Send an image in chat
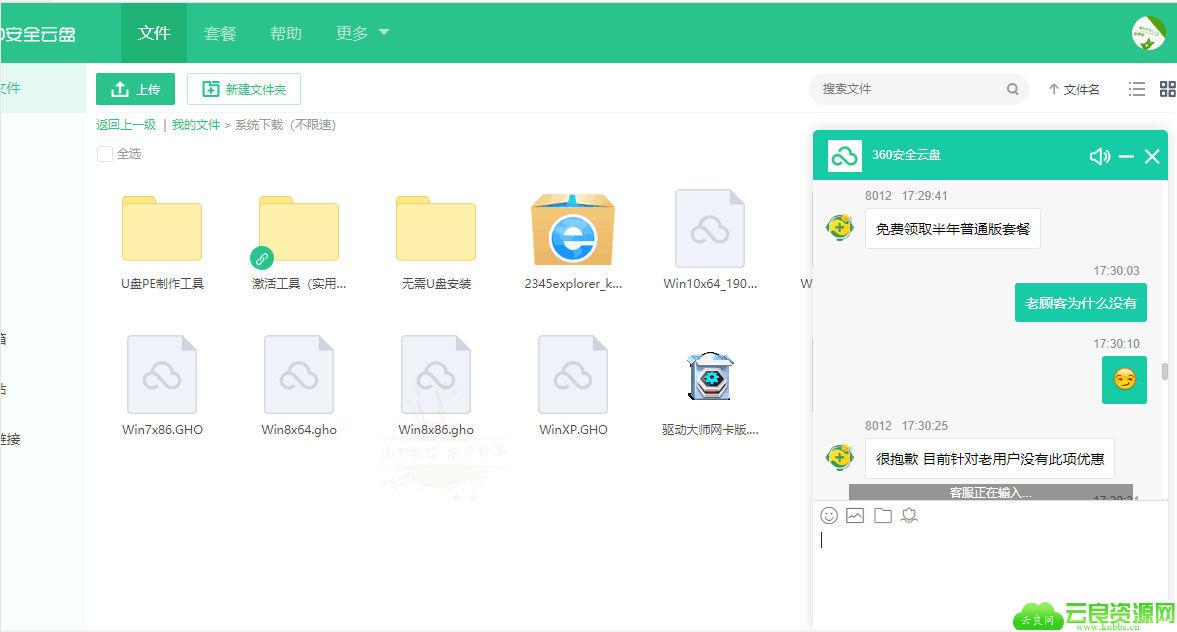 point(855,515)
